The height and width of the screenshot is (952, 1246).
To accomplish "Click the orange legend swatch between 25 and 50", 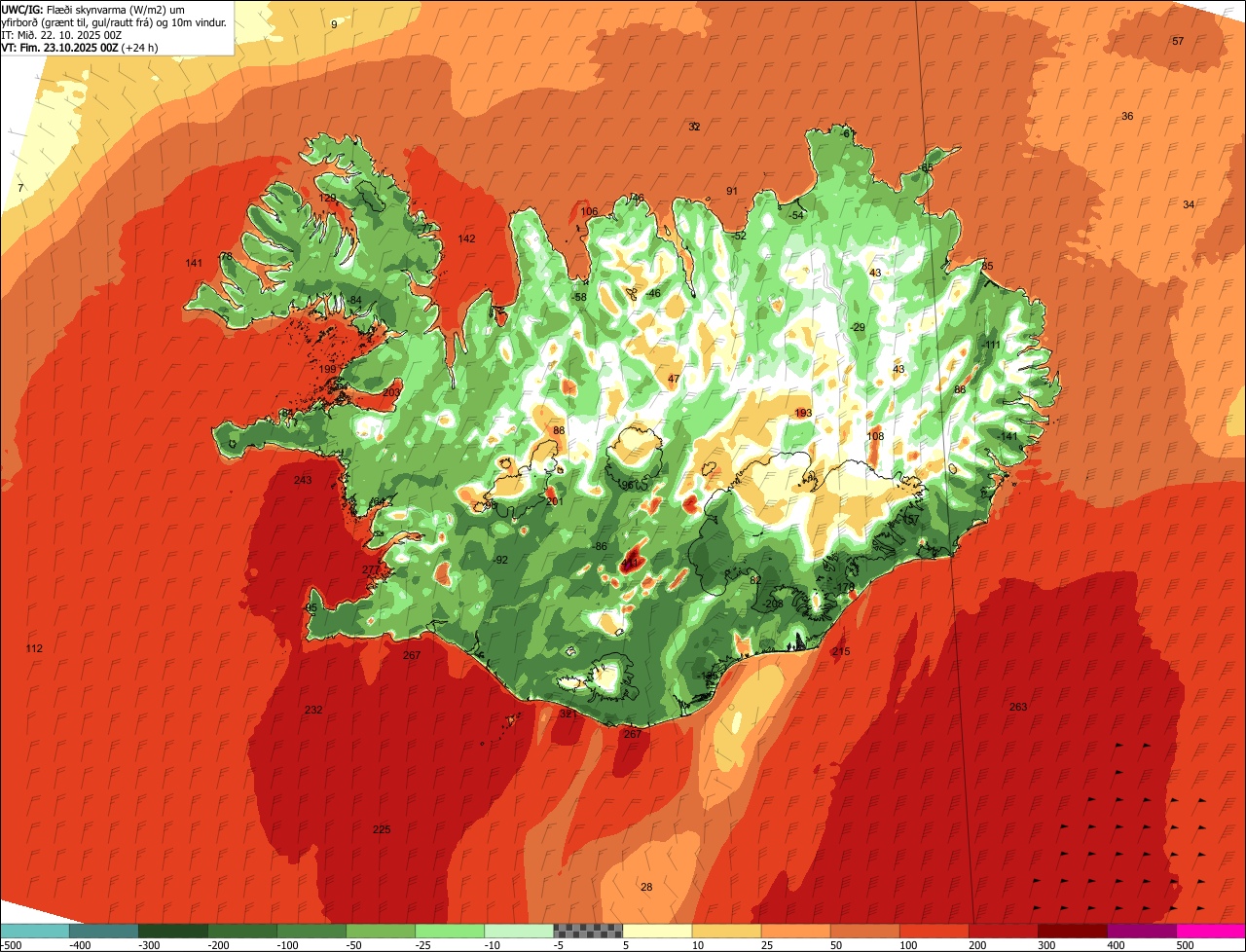I will tap(795, 931).
